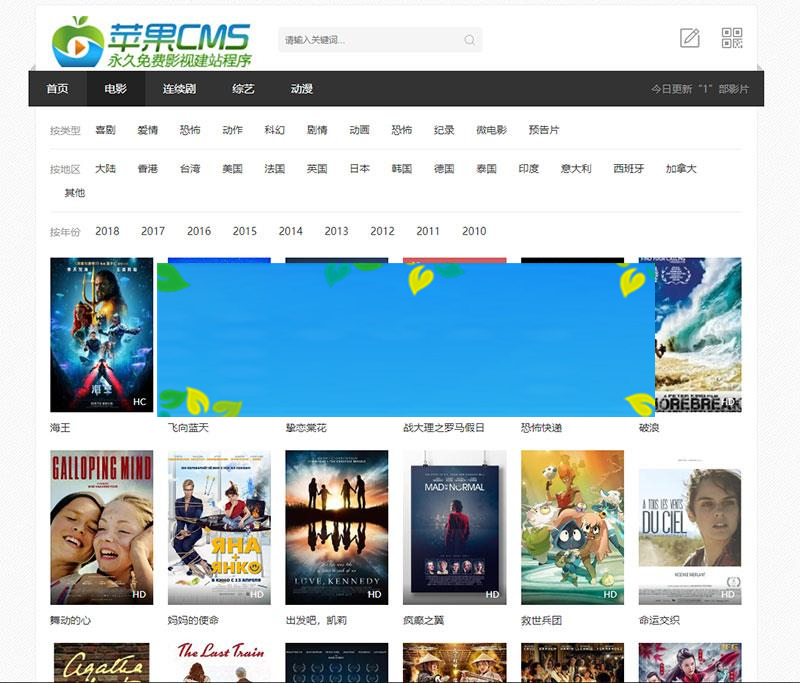Filter movies by year 2018

107,231
